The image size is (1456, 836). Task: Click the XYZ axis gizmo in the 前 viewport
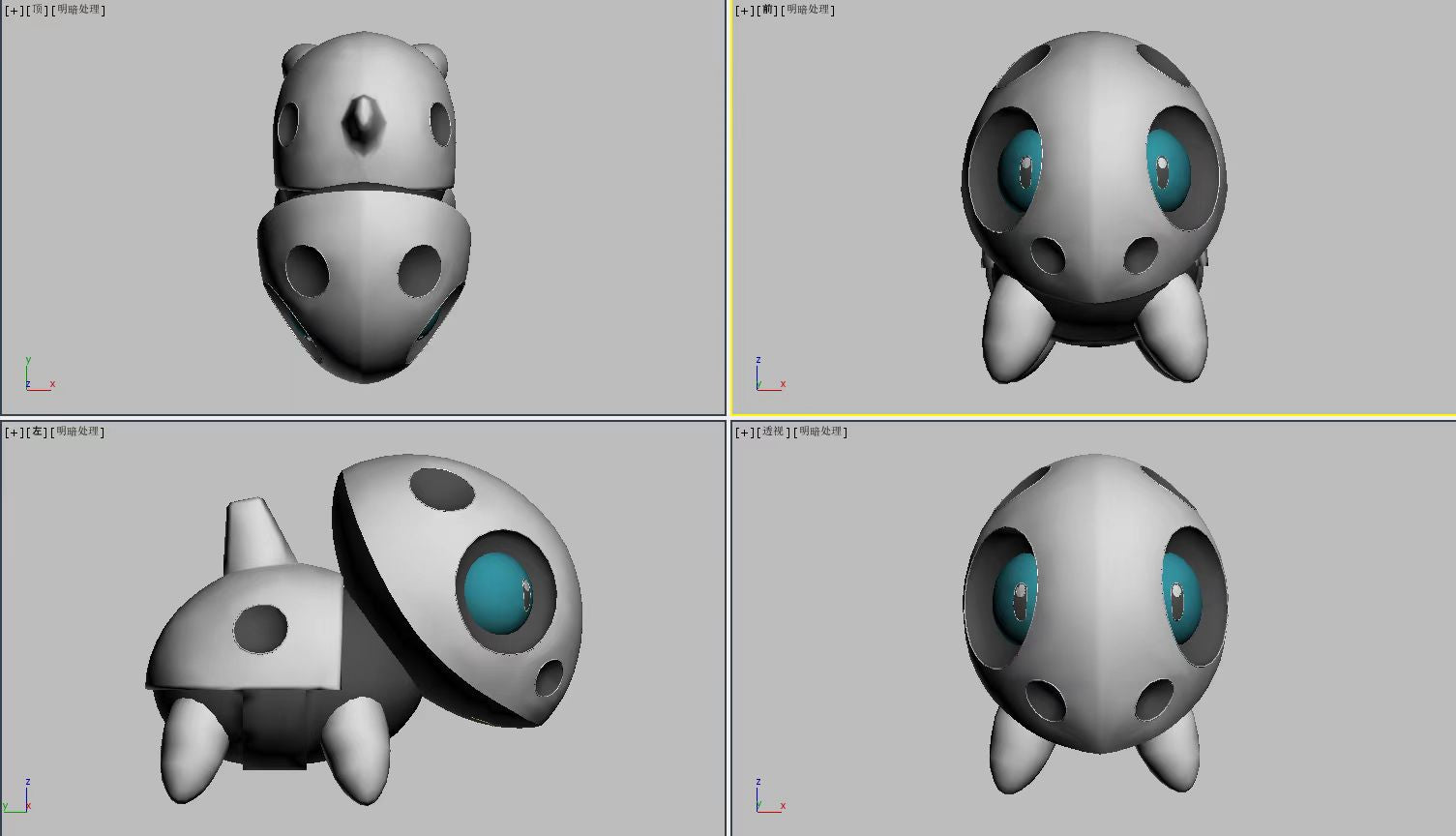coord(766,377)
